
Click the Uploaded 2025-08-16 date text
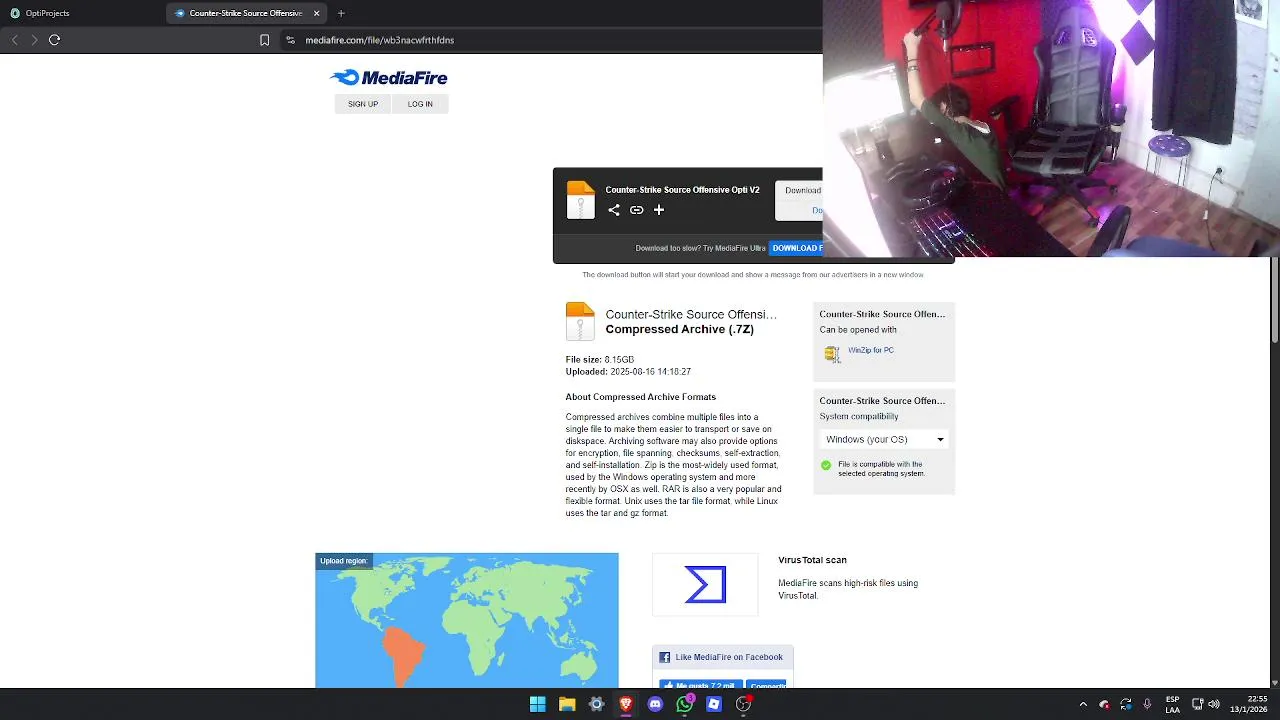click(x=628, y=371)
